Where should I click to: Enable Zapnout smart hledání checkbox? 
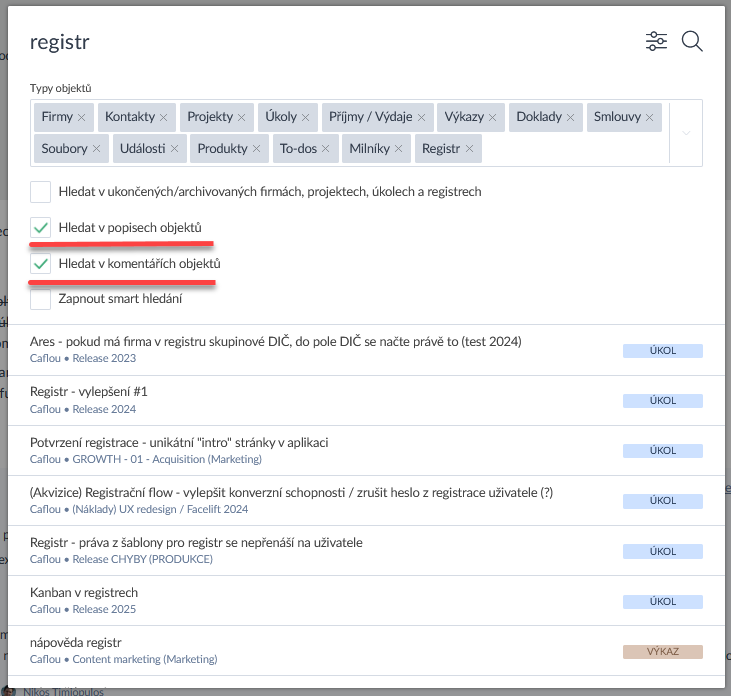pyautogui.click(x=40, y=299)
